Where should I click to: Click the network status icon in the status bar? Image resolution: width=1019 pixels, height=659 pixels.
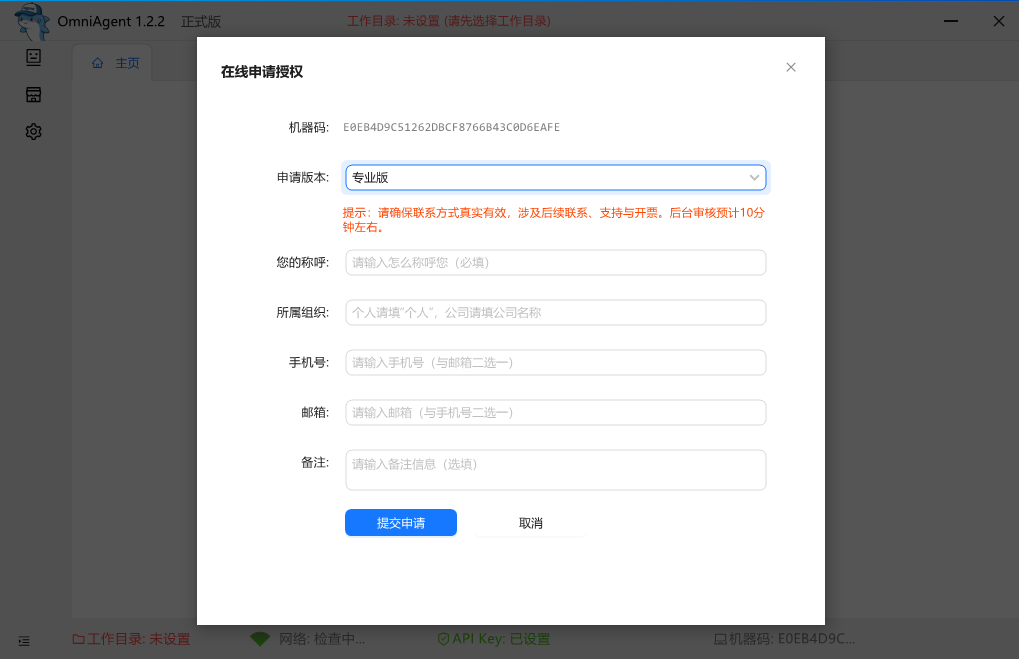point(262,638)
